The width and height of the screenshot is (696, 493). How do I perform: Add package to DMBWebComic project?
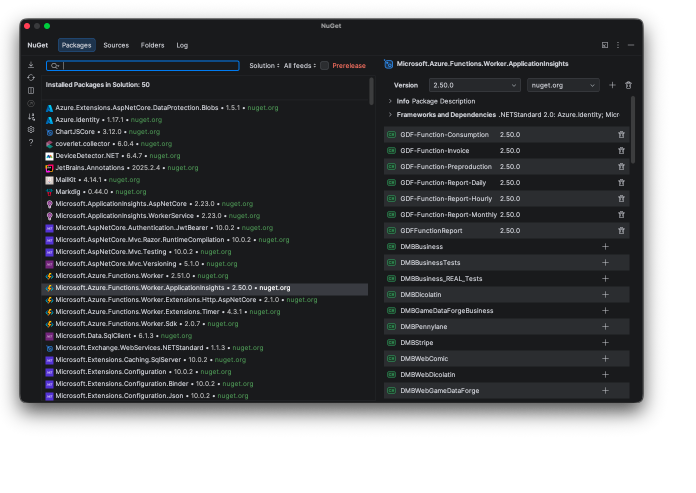[605, 358]
